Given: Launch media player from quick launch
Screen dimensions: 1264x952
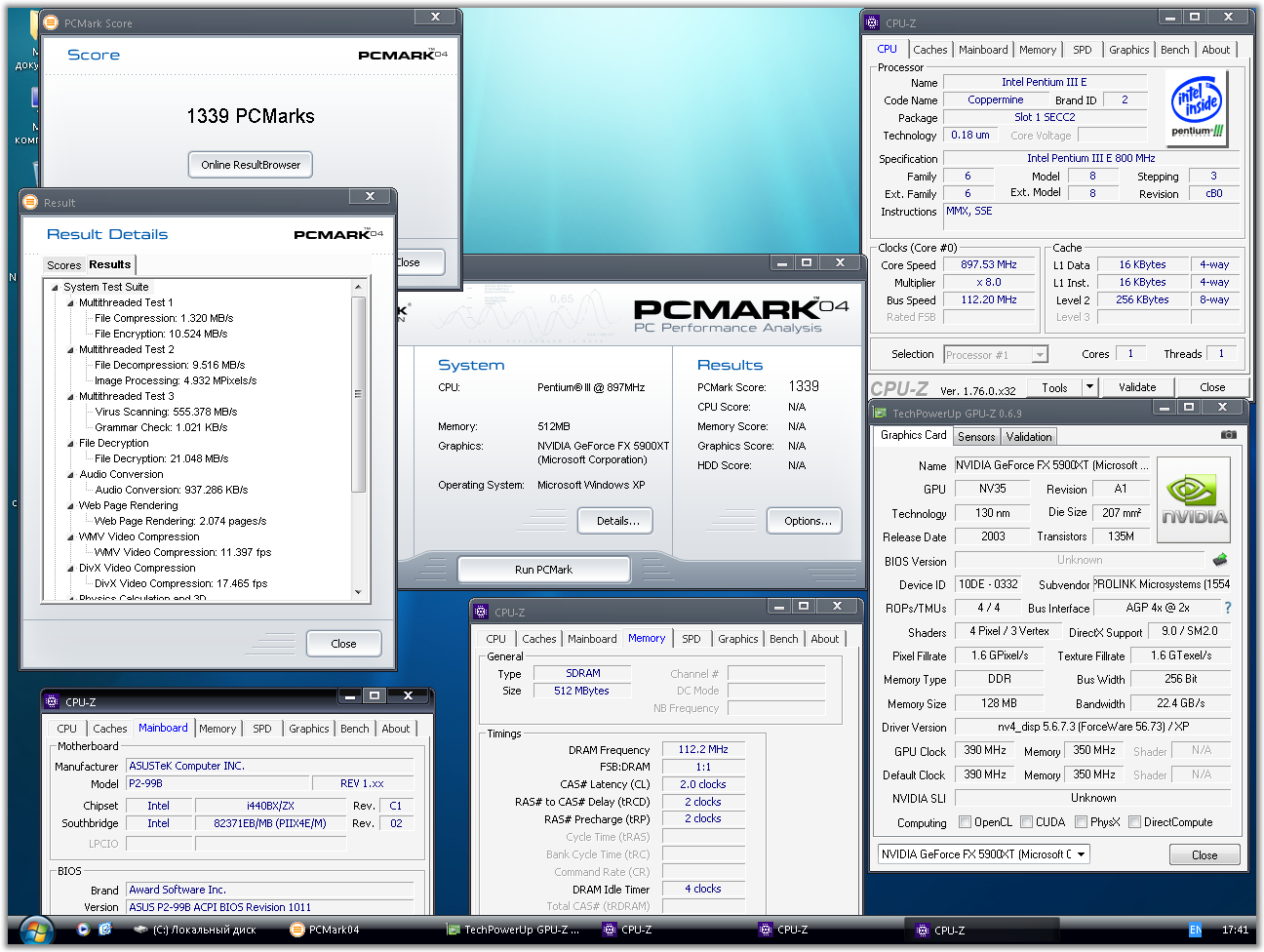Looking at the screenshot, I should [x=84, y=930].
